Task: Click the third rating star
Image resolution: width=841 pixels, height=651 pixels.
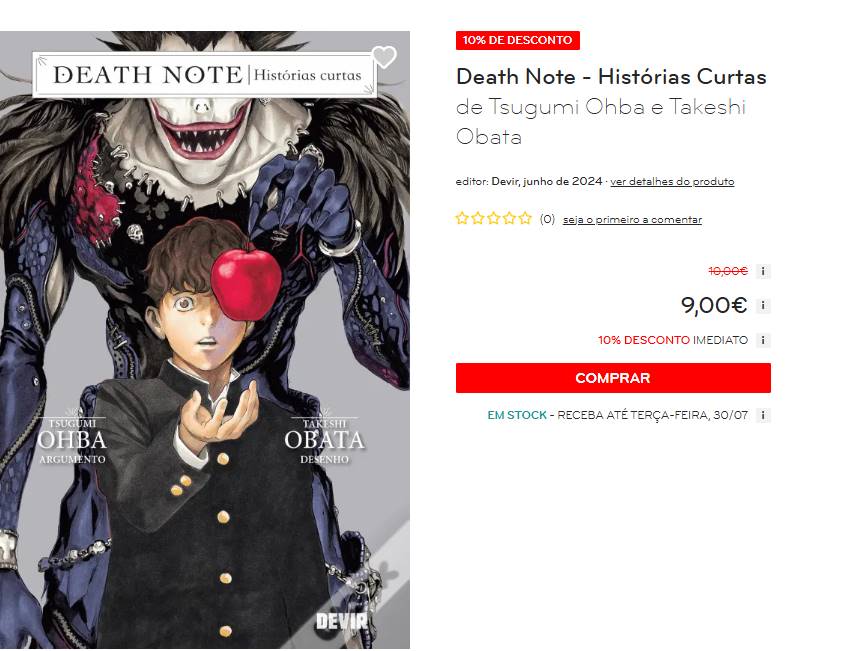Action: [493, 218]
